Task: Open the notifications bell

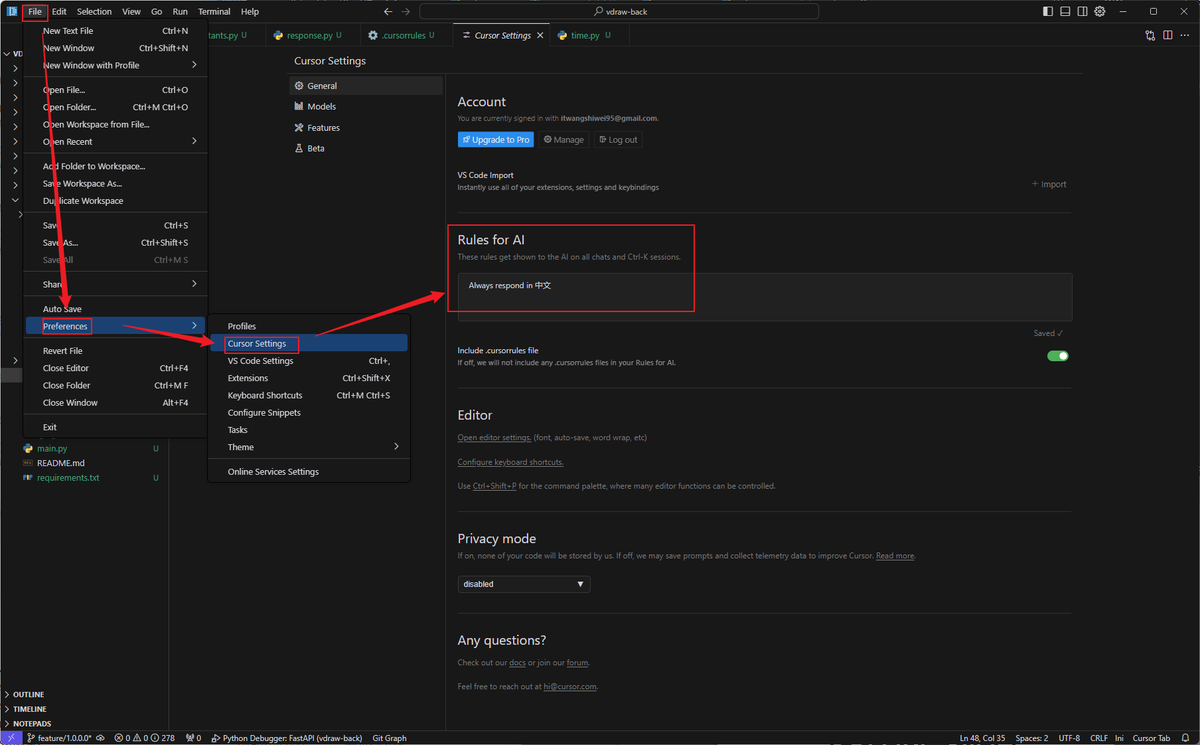Action: tap(1184, 738)
